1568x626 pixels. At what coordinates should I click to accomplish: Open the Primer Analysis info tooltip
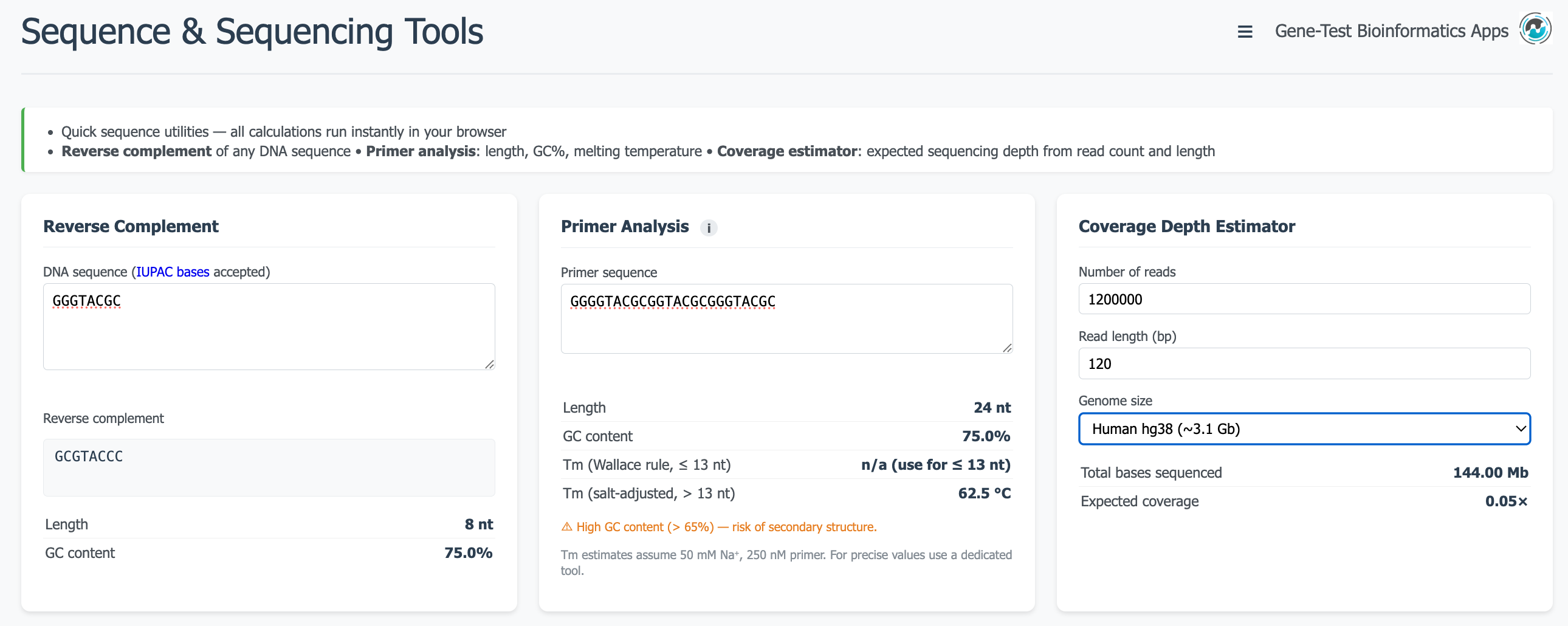click(x=709, y=228)
